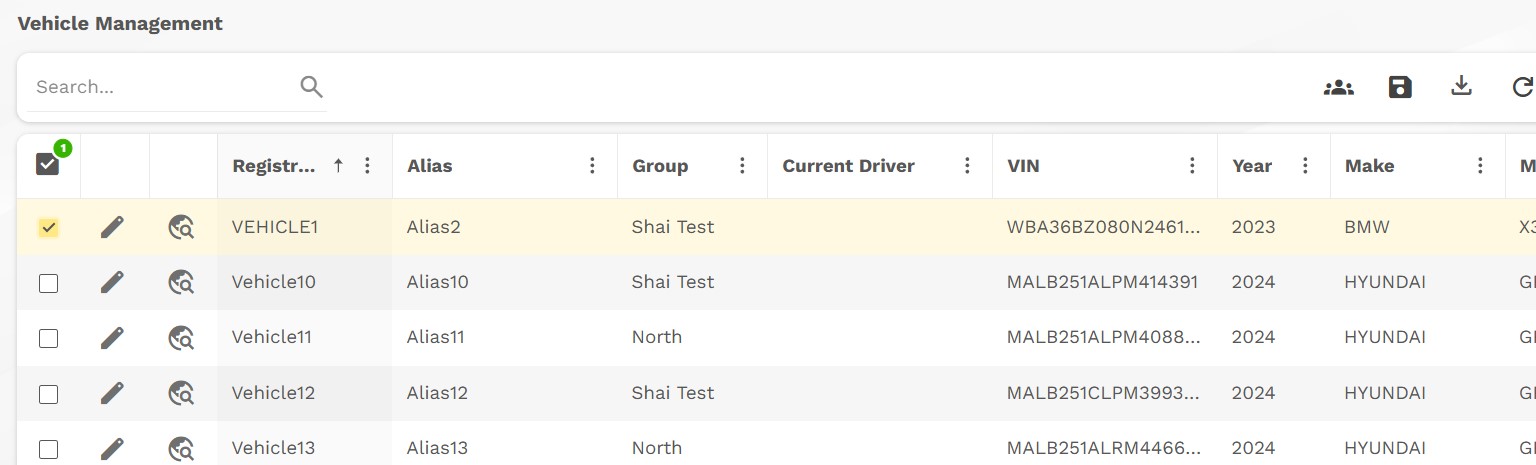The image size is (1536, 465).
Task: Toggle the select-all header checkbox
Action: pos(48,164)
